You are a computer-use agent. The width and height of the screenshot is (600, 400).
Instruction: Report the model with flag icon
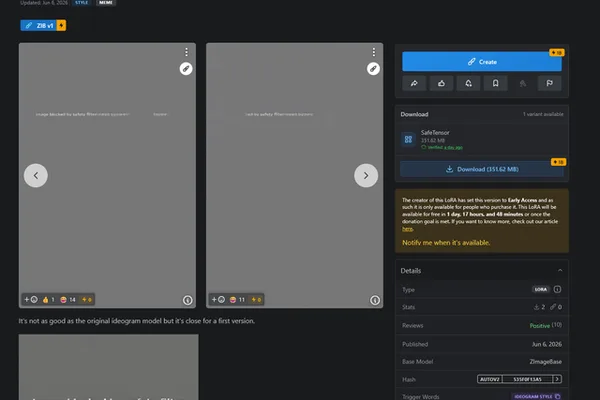pyautogui.click(x=549, y=83)
